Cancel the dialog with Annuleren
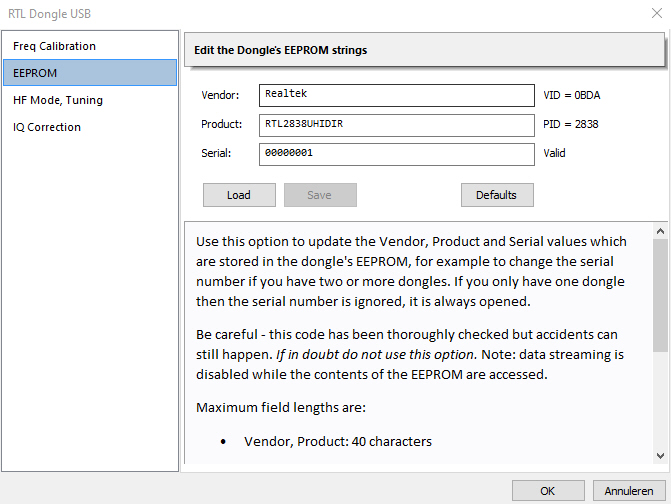671x504 pixels. coord(629,490)
